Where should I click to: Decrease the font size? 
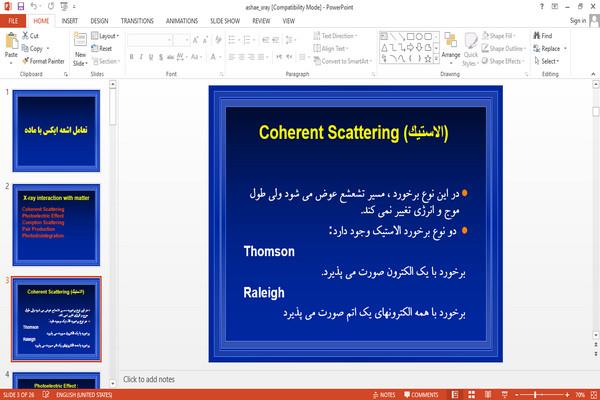[206, 40]
